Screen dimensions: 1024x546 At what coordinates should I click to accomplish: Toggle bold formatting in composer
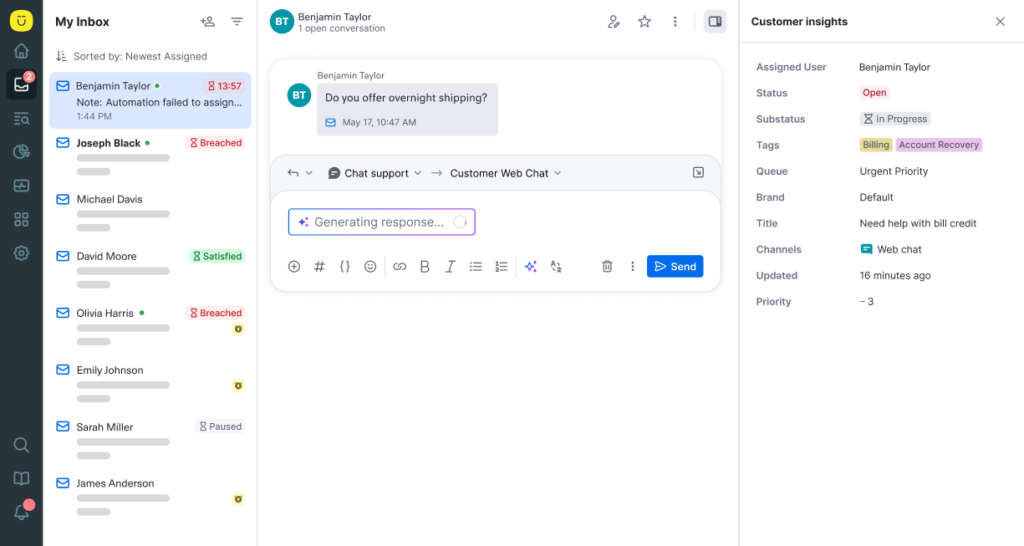tap(425, 267)
